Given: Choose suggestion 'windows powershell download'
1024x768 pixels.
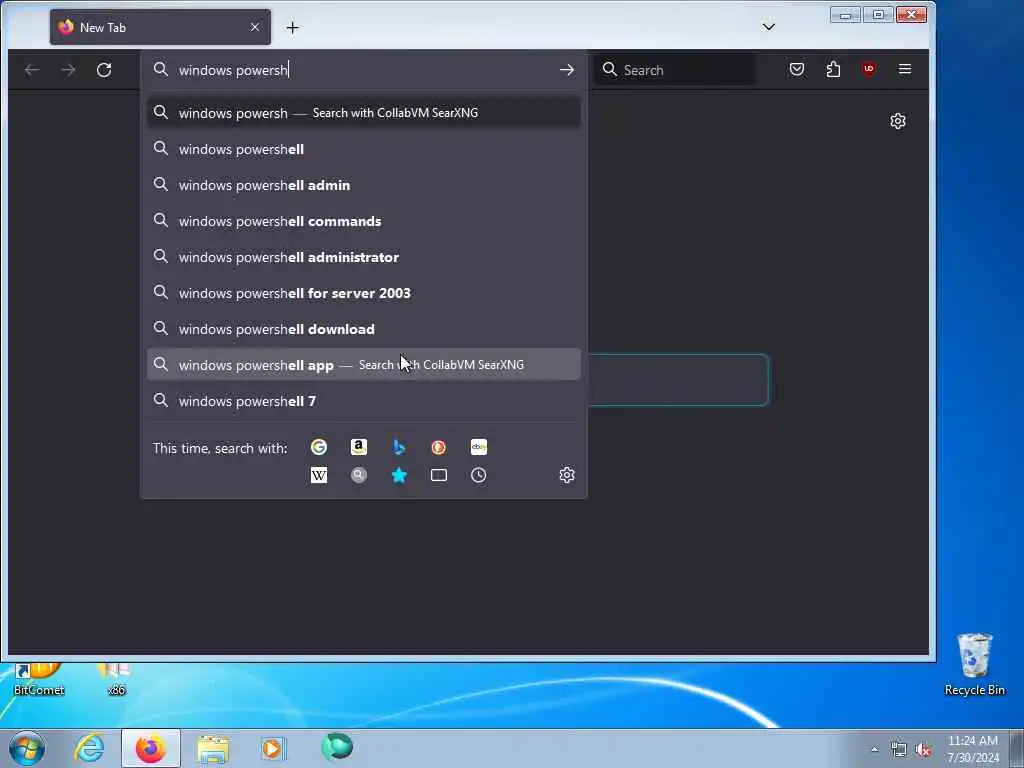Looking at the screenshot, I should pos(364,328).
